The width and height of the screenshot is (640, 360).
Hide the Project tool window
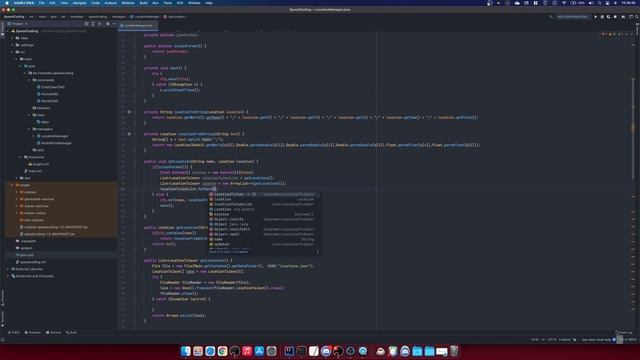coord(114,24)
